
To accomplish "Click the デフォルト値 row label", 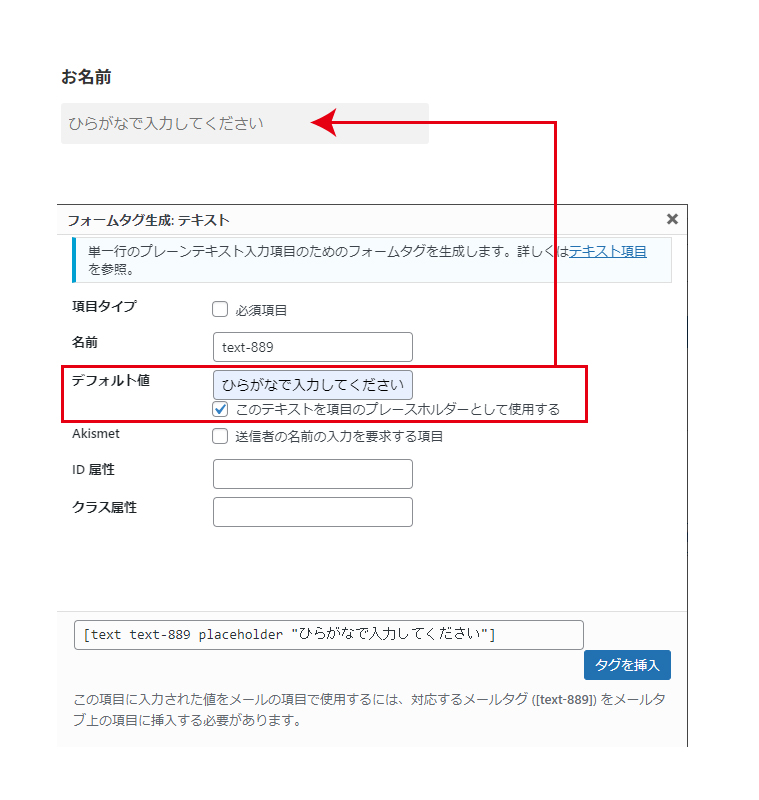I will point(111,380).
